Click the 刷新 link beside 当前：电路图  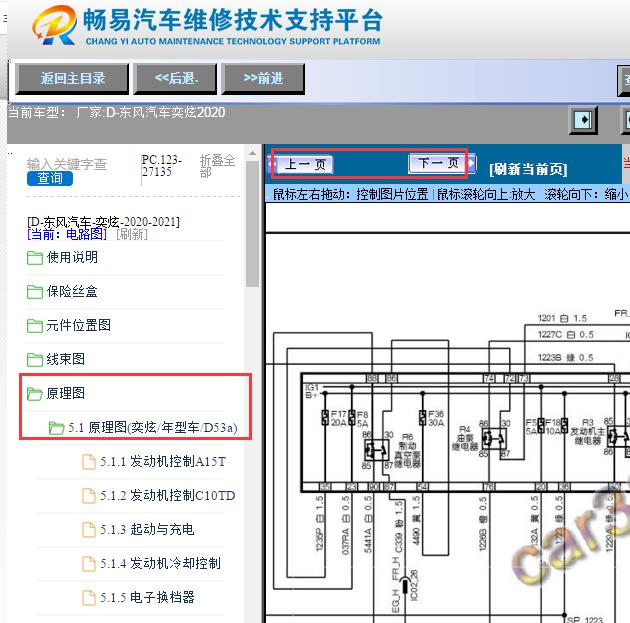[x=132, y=234]
